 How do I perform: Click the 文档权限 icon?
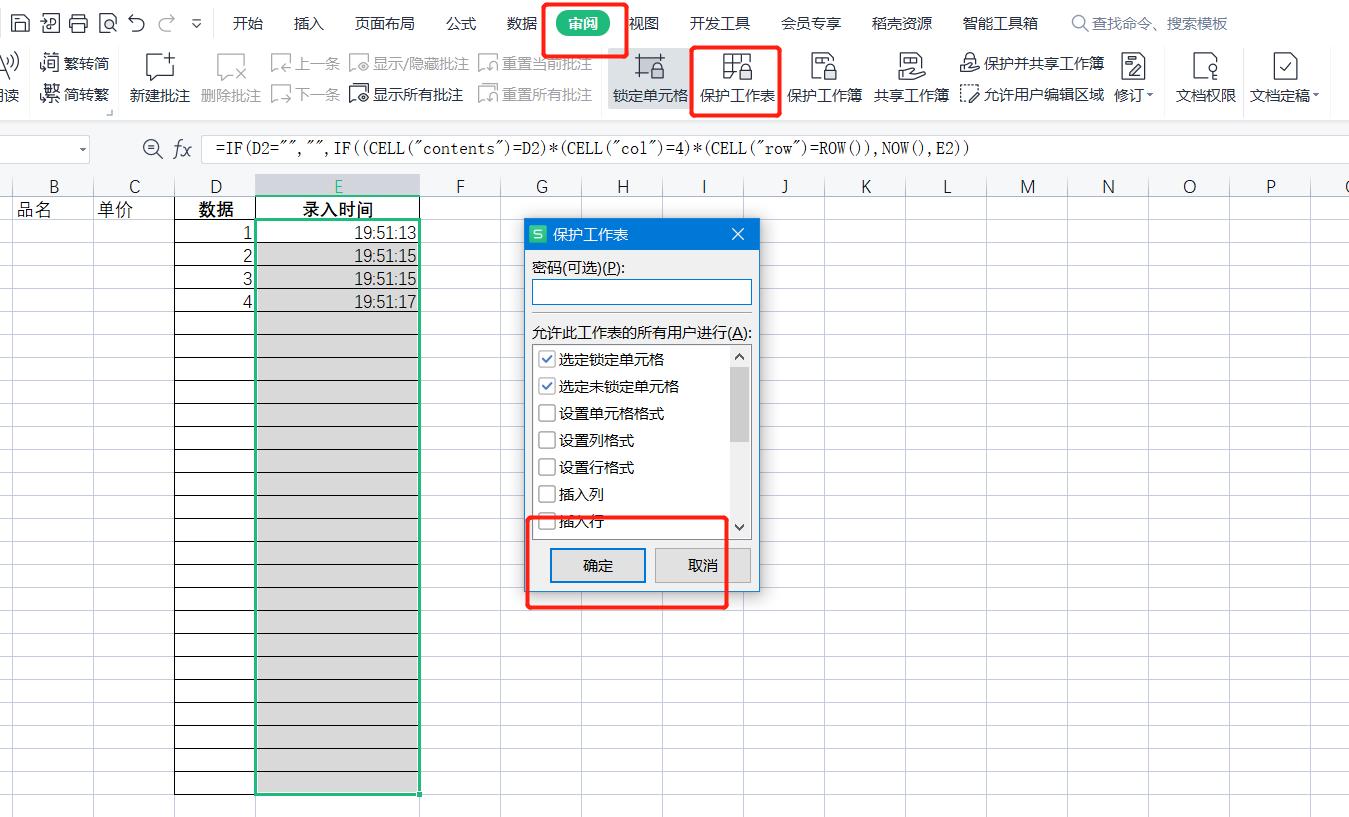pos(1205,78)
